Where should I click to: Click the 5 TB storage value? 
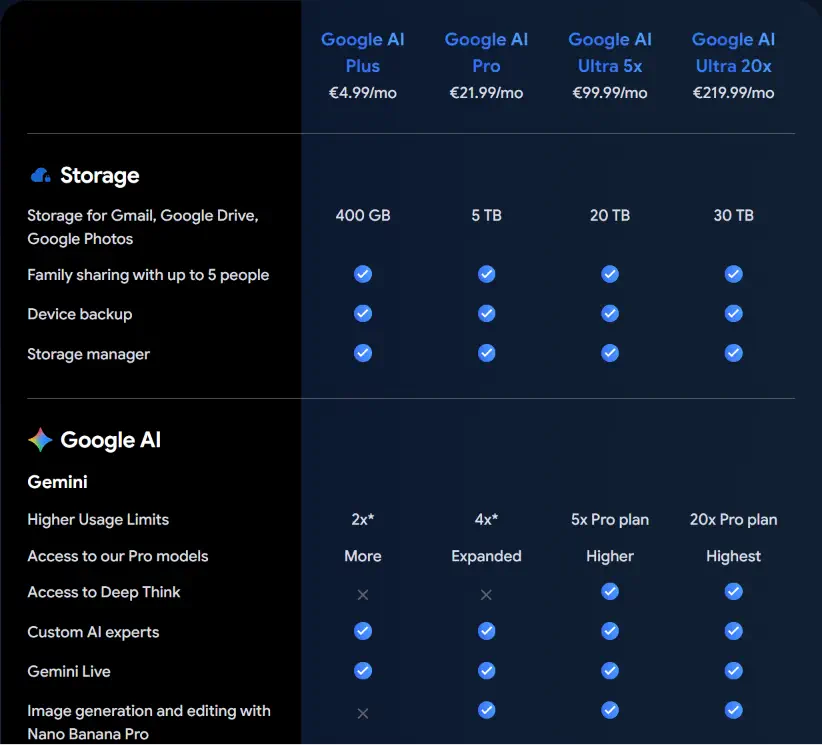point(486,215)
